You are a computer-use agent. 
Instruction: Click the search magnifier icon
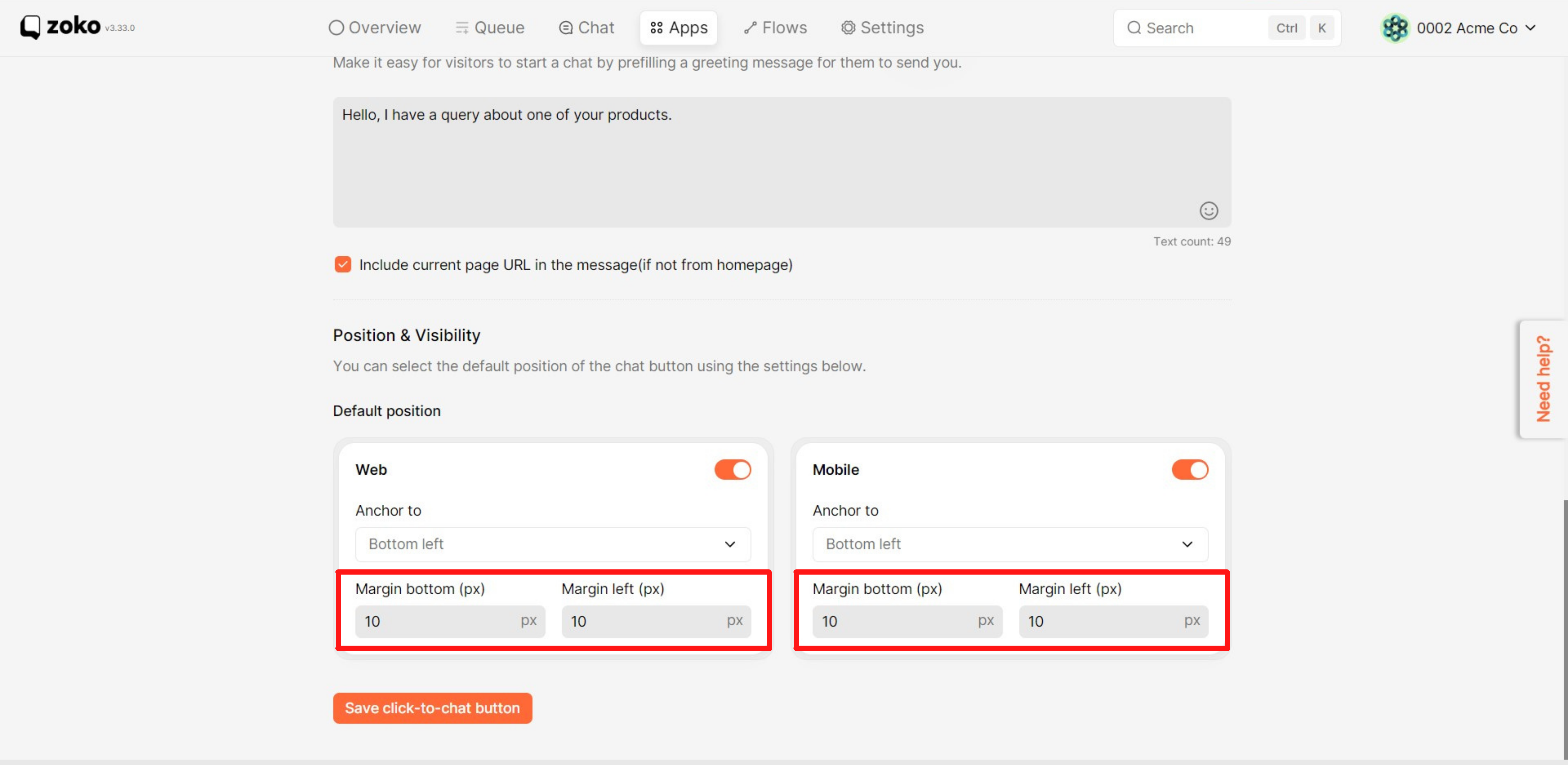click(1133, 28)
